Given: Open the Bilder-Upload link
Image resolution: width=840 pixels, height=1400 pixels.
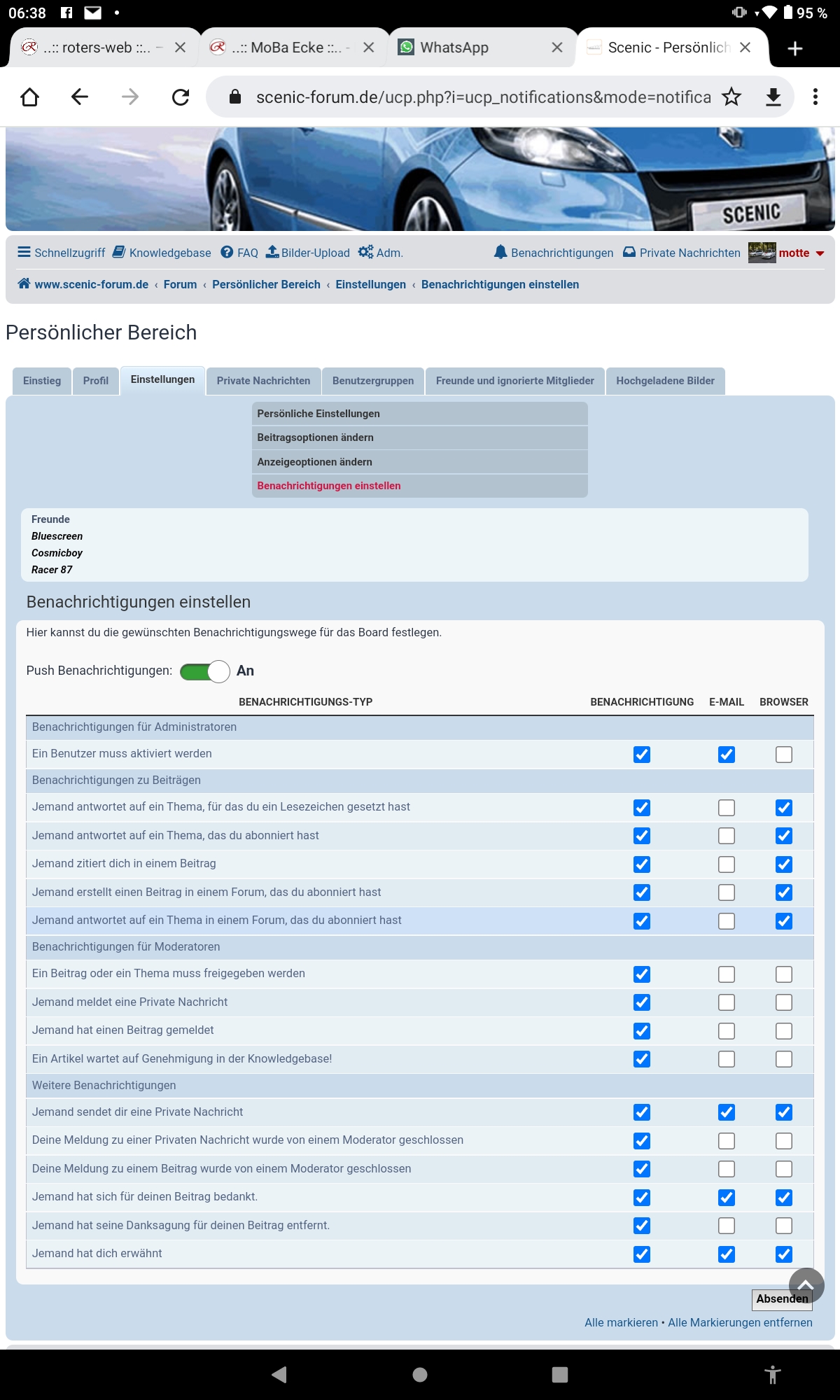Looking at the screenshot, I should (308, 253).
